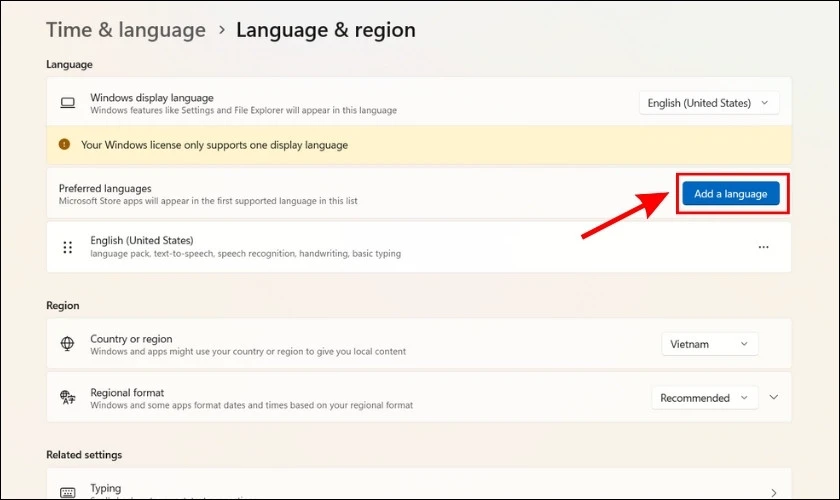Click the Regional format language icon
The height and width of the screenshot is (500, 840).
pos(68,397)
